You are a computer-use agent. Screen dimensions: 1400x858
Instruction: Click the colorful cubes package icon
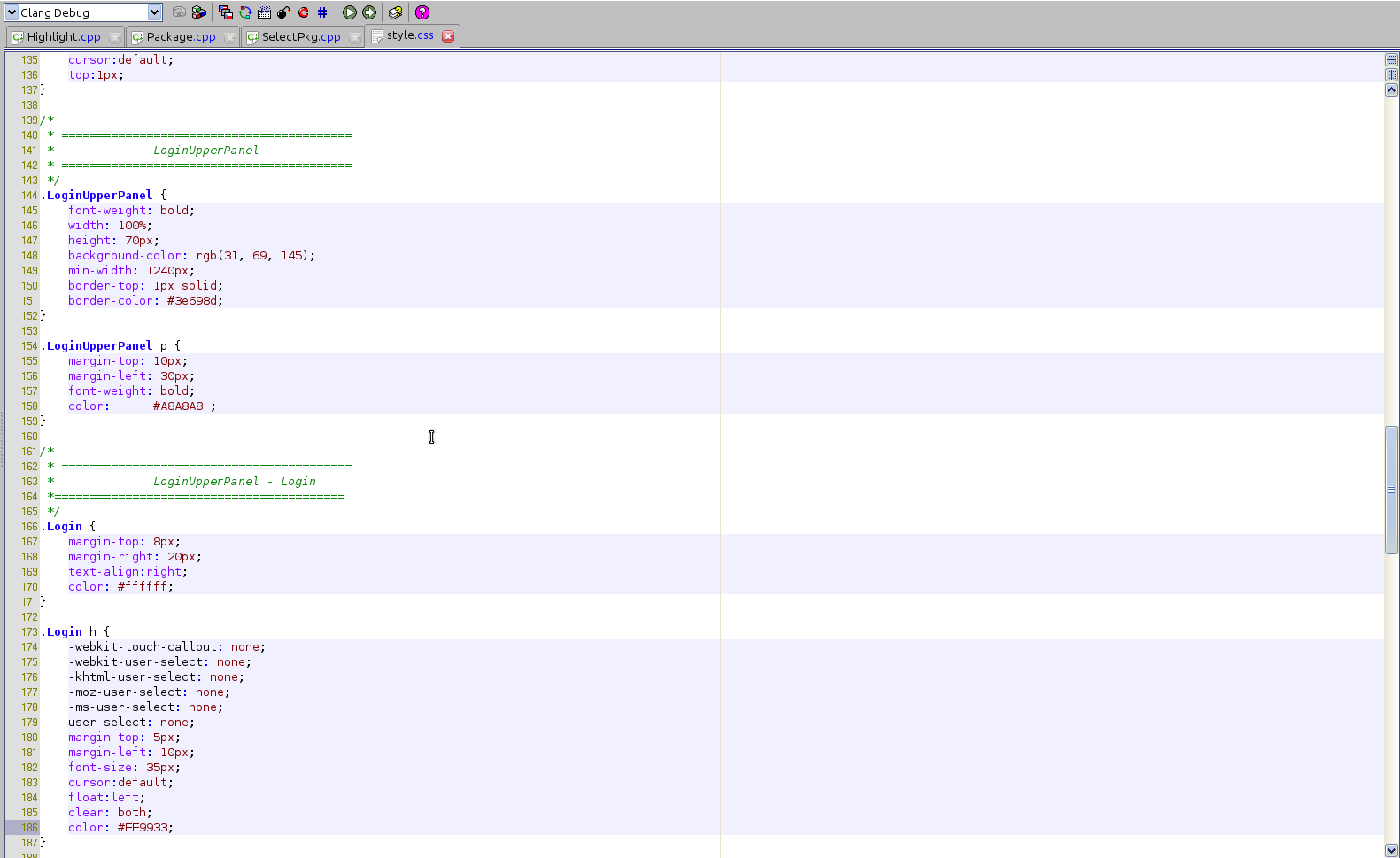[198, 12]
